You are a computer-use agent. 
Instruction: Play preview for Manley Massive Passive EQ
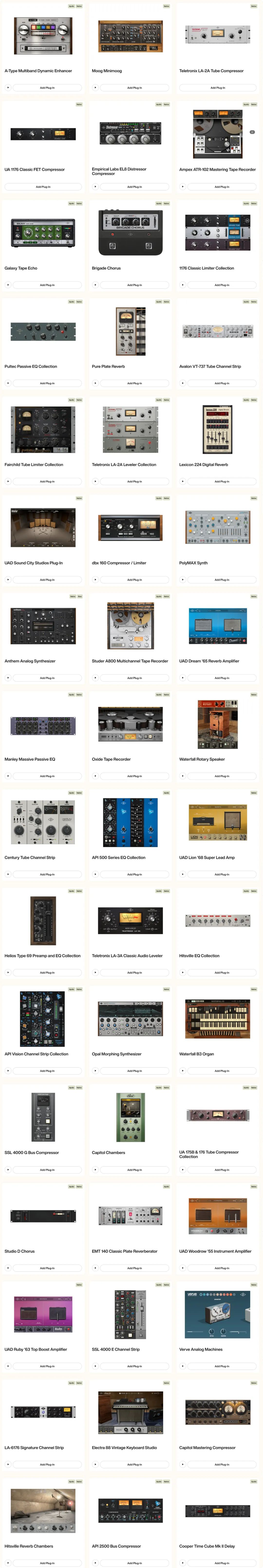[8, 776]
